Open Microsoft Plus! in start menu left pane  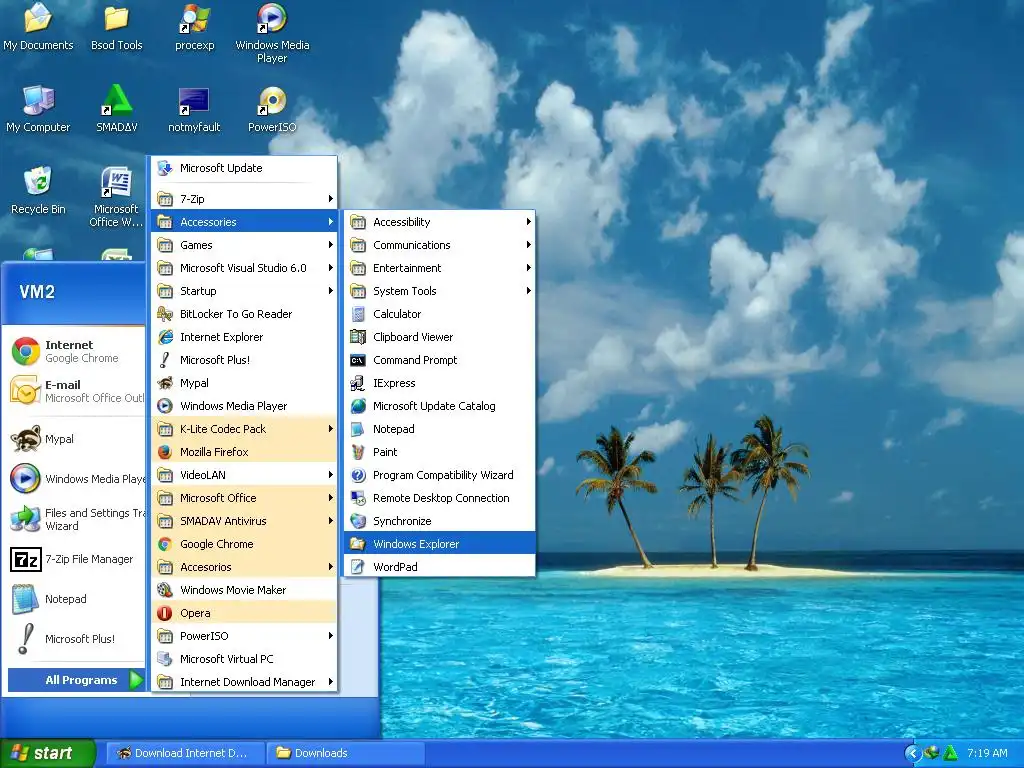(73, 639)
